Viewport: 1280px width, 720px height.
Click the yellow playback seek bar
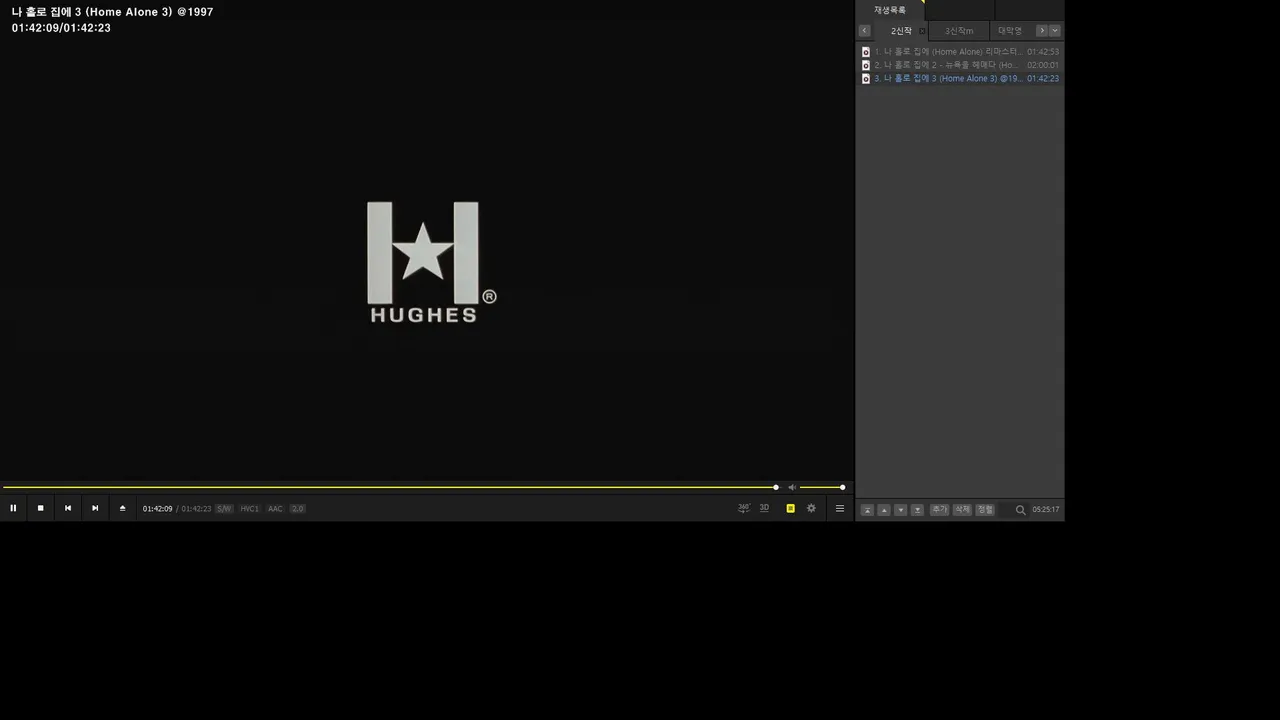(x=389, y=487)
